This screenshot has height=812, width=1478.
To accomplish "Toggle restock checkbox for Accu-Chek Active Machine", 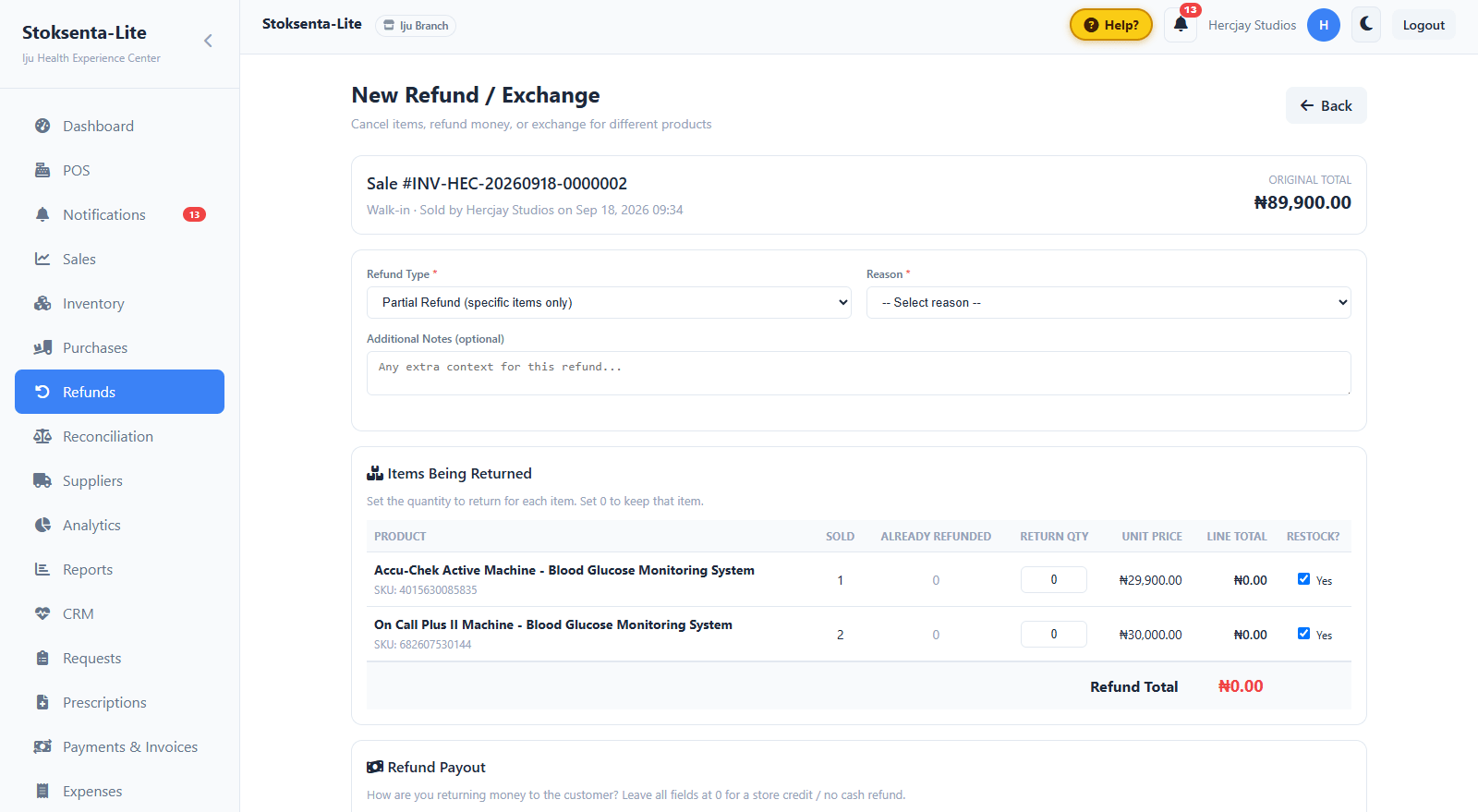I will point(1303,579).
